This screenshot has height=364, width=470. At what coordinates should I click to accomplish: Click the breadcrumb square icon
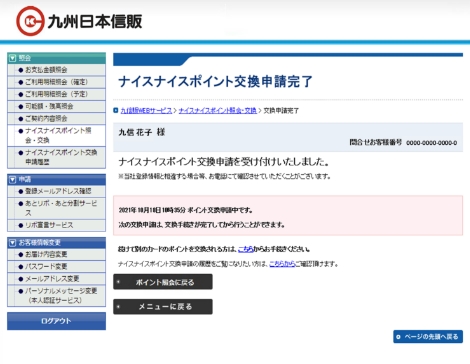click(x=116, y=110)
